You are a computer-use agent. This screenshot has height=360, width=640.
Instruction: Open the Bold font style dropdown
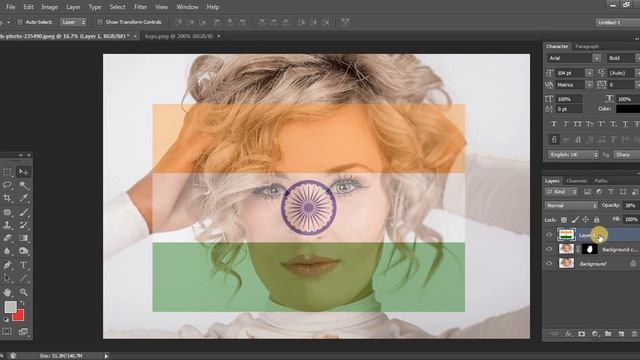point(638,58)
